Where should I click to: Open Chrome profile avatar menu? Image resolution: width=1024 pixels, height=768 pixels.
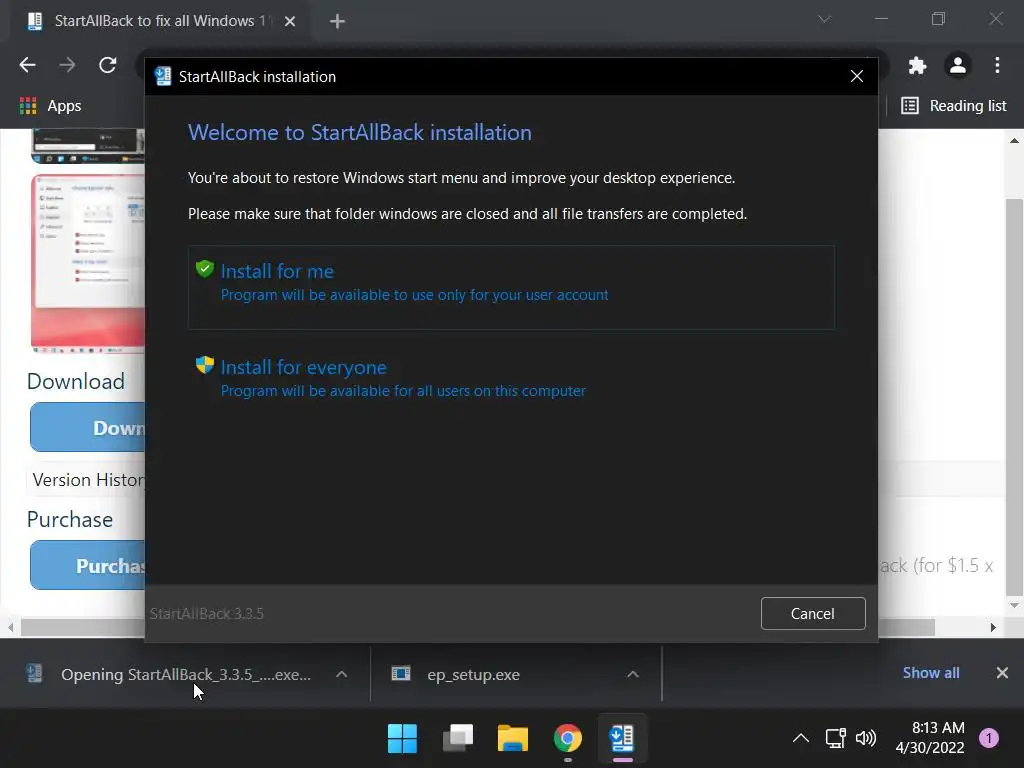(x=957, y=65)
